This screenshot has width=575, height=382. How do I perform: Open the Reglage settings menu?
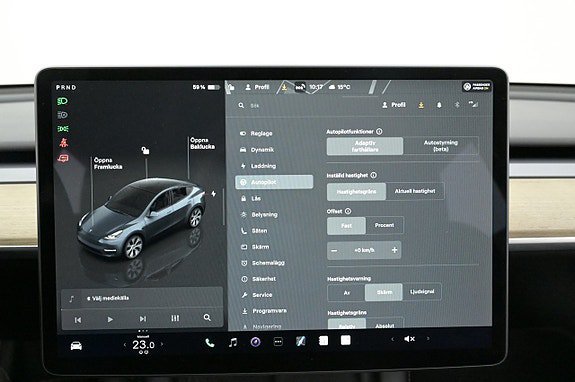(x=256, y=133)
